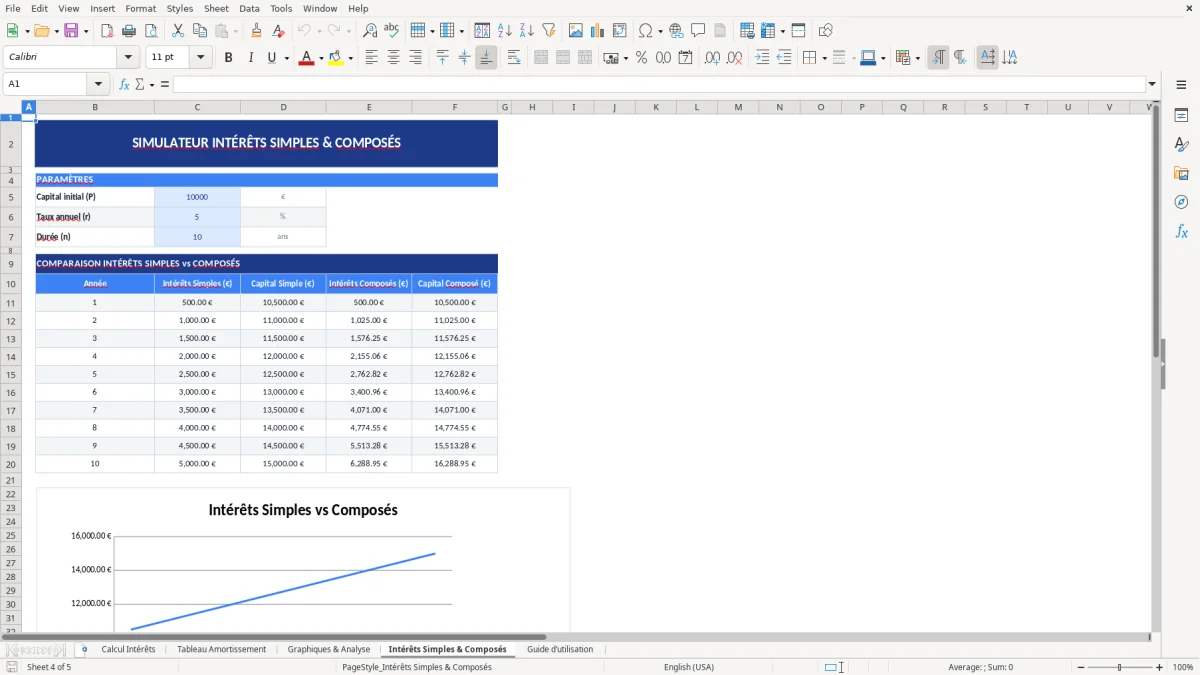Open the Guide d'utilisation sheet
This screenshot has width=1200, height=675.
coord(559,649)
